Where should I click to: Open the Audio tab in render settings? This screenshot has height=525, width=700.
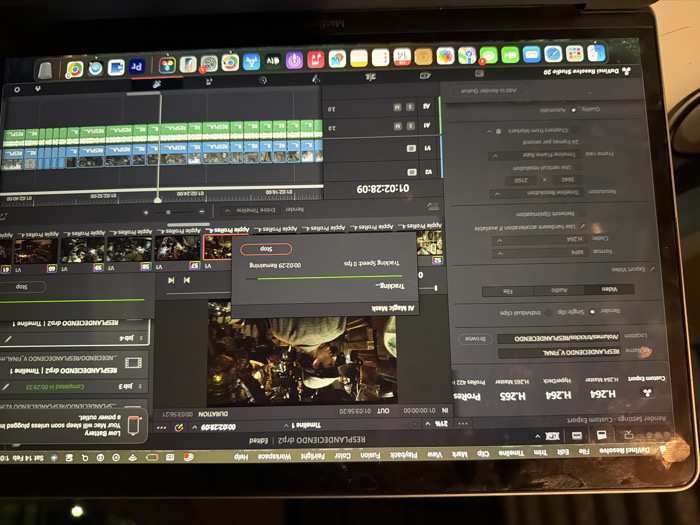click(x=559, y=291)
